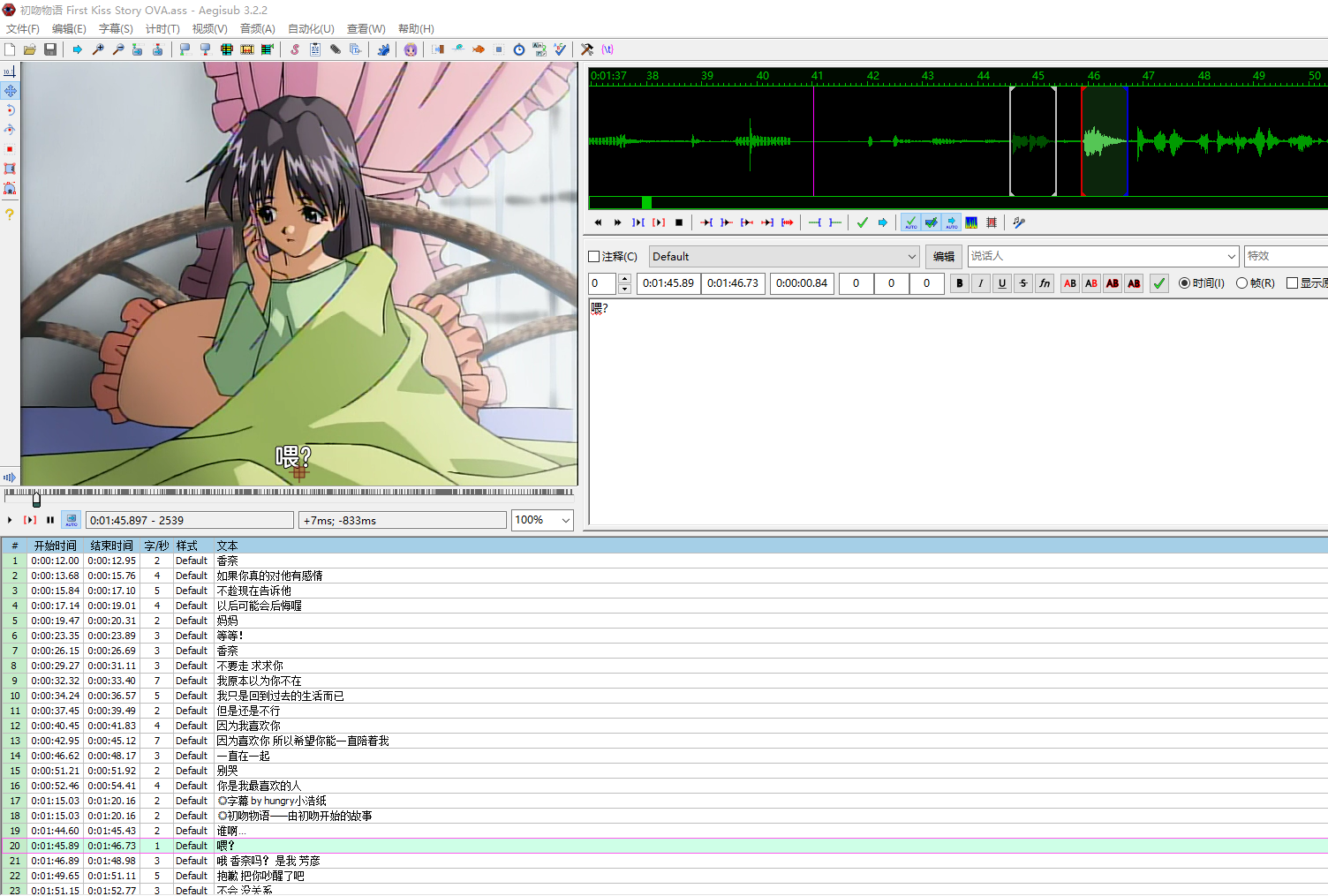
Task: Toggle the 显示原文 checkbox
Action: point(1292,283)
